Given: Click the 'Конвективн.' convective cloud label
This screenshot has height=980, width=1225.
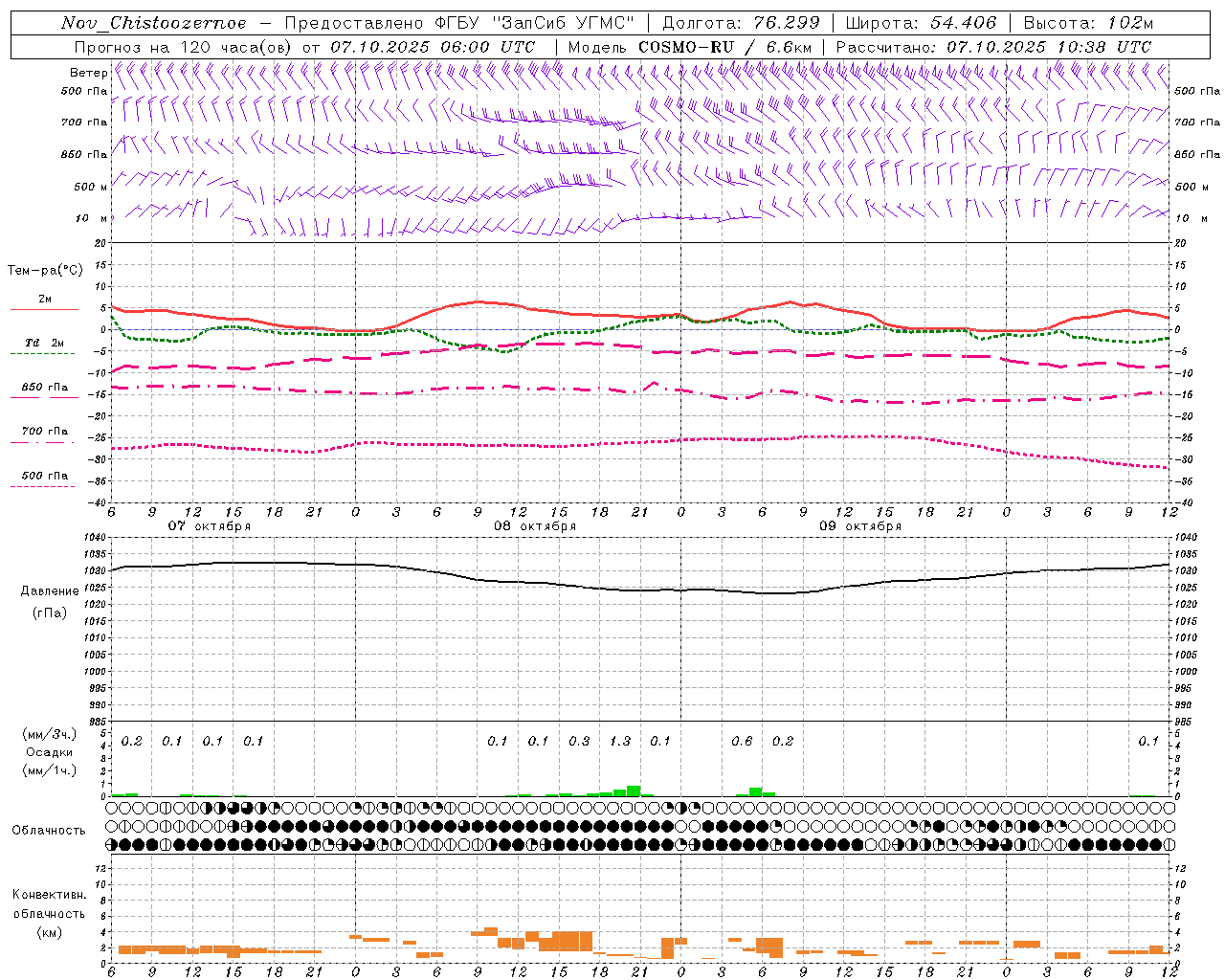Looking at the screenshot, I should 49,895.
